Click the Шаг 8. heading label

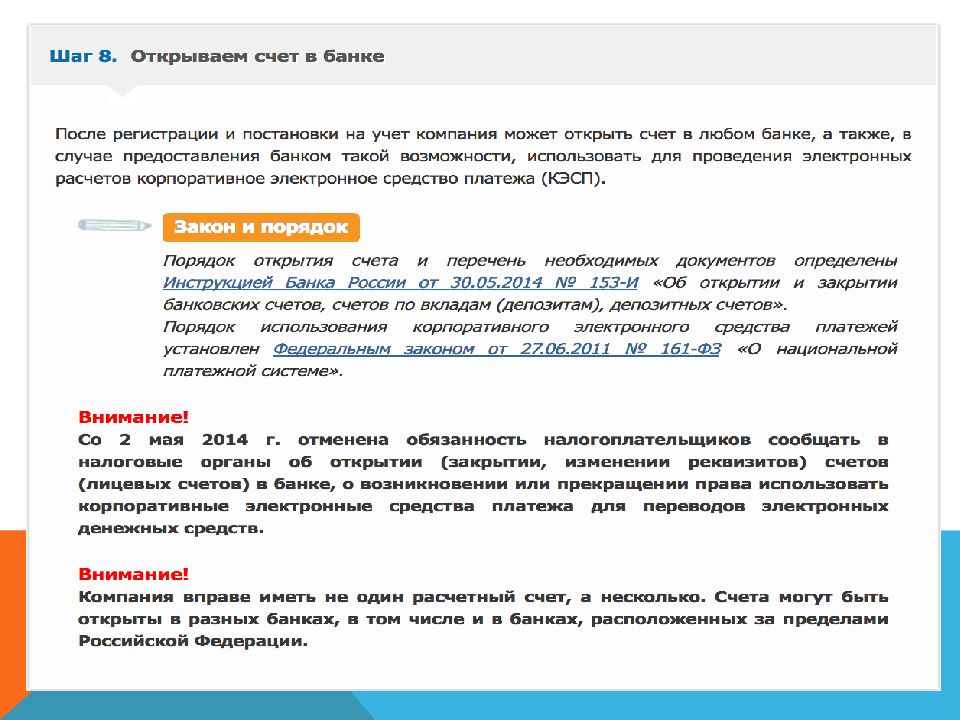[x=83, y=56]
